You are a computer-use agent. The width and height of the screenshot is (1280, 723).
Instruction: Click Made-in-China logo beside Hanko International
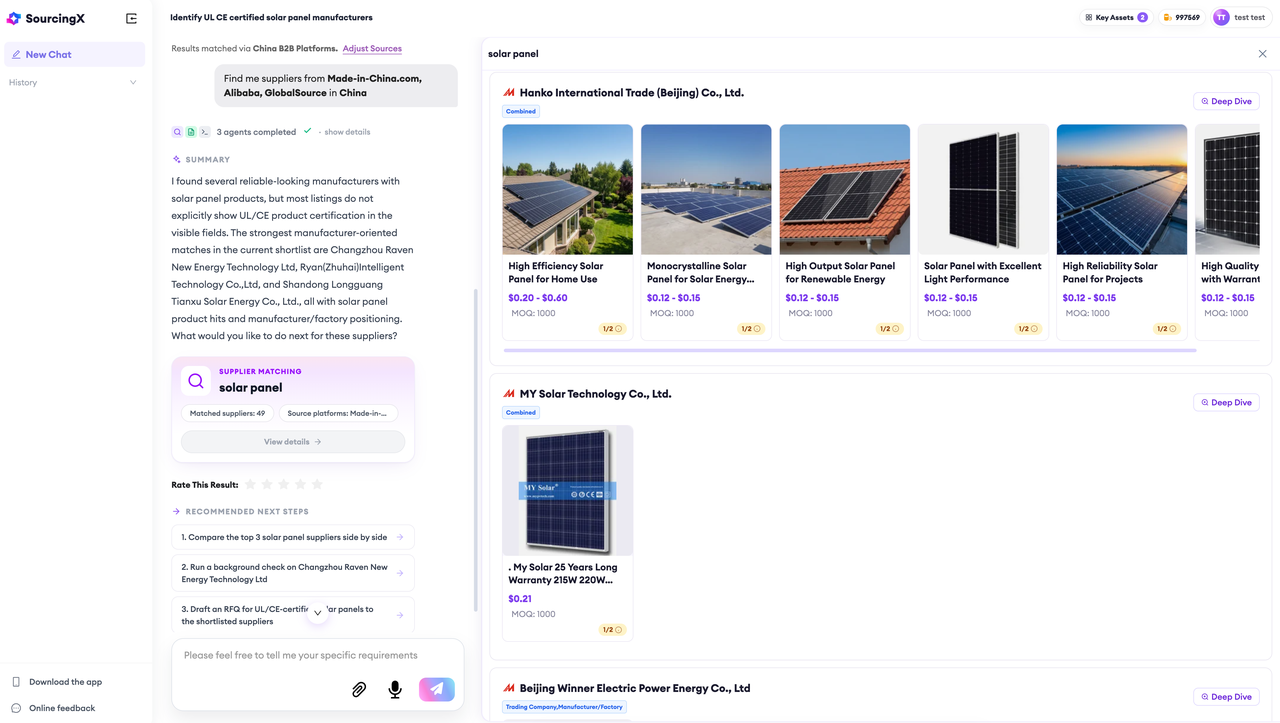click(509, 93)
